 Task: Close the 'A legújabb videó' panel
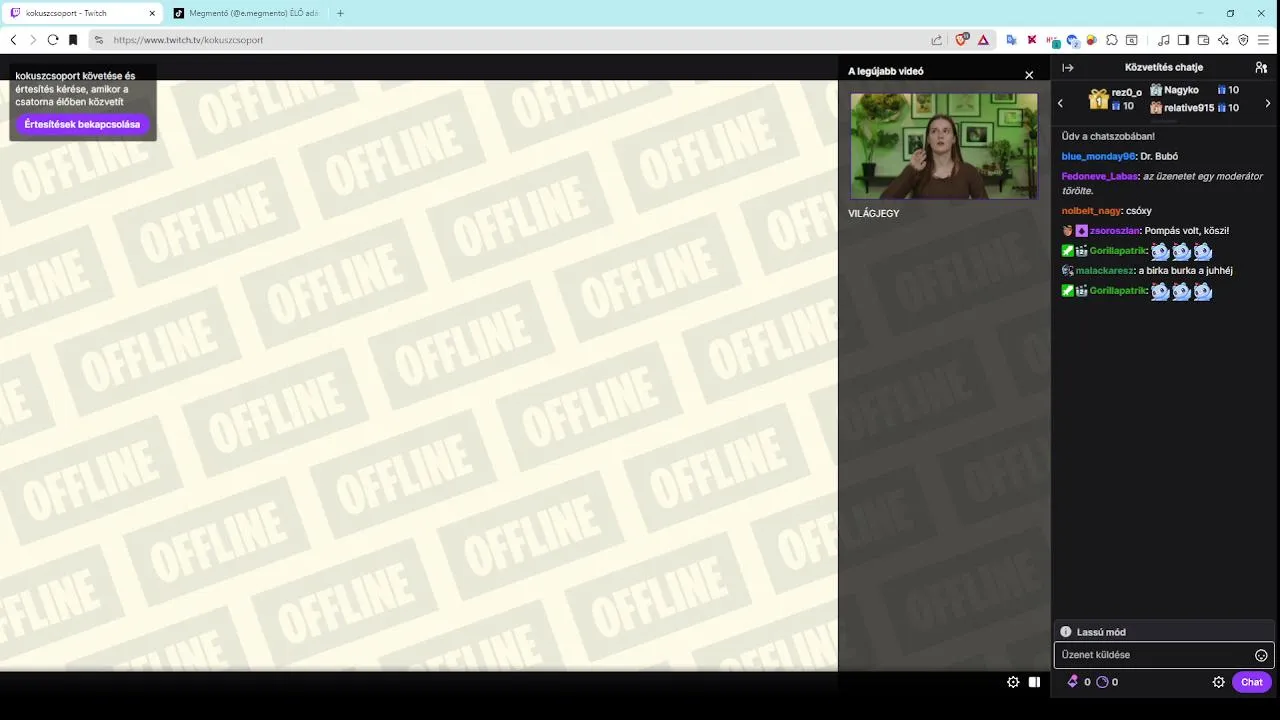[1029, 75]
